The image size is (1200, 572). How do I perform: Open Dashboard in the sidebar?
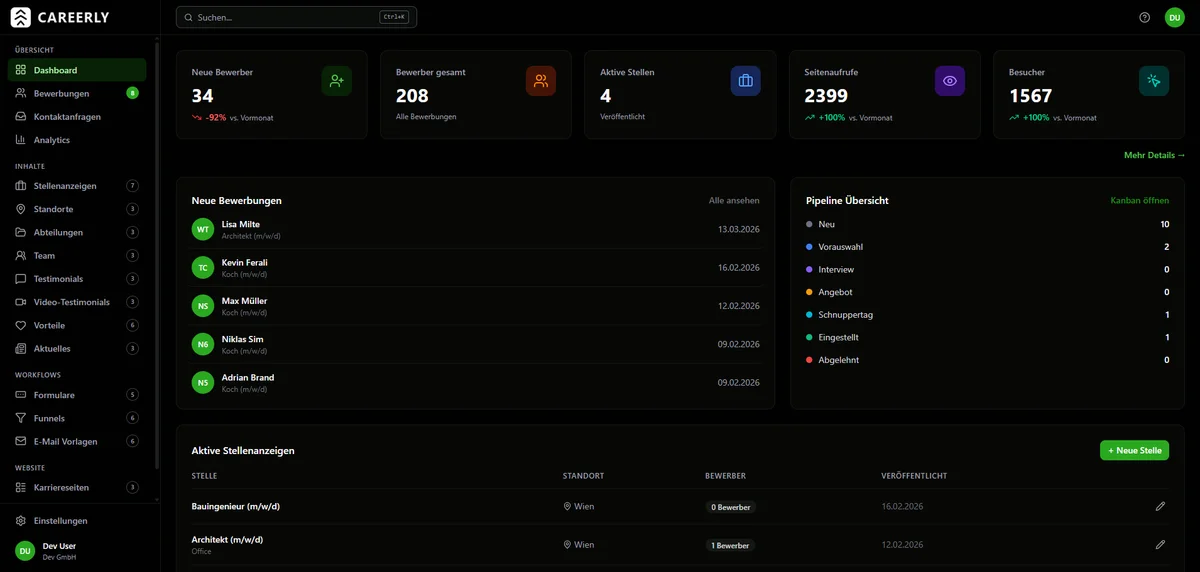(x=77, y=70)
